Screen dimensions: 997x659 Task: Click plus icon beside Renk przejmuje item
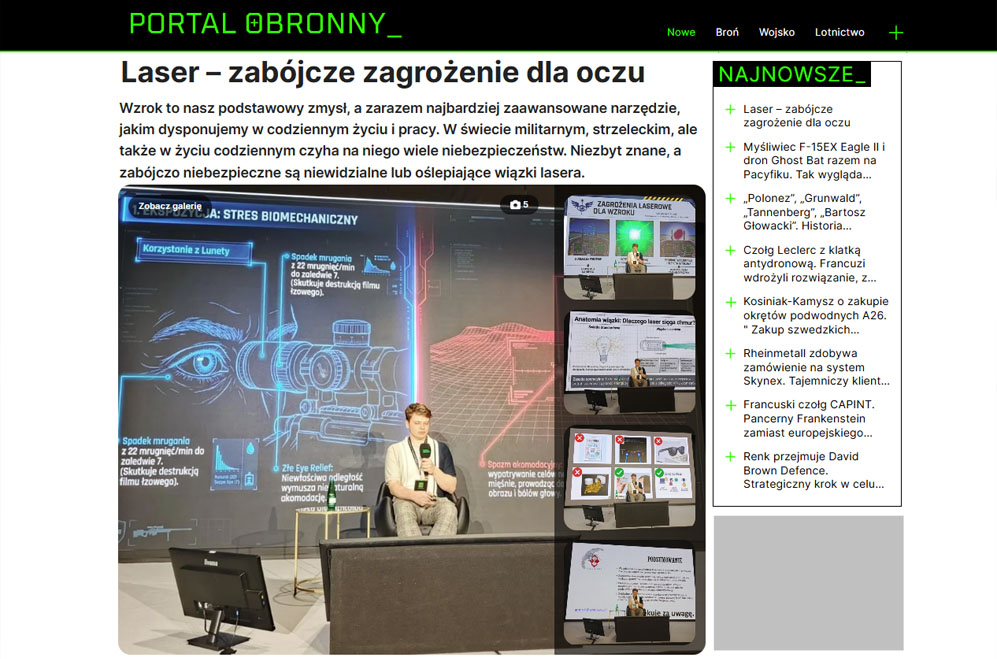731,457
